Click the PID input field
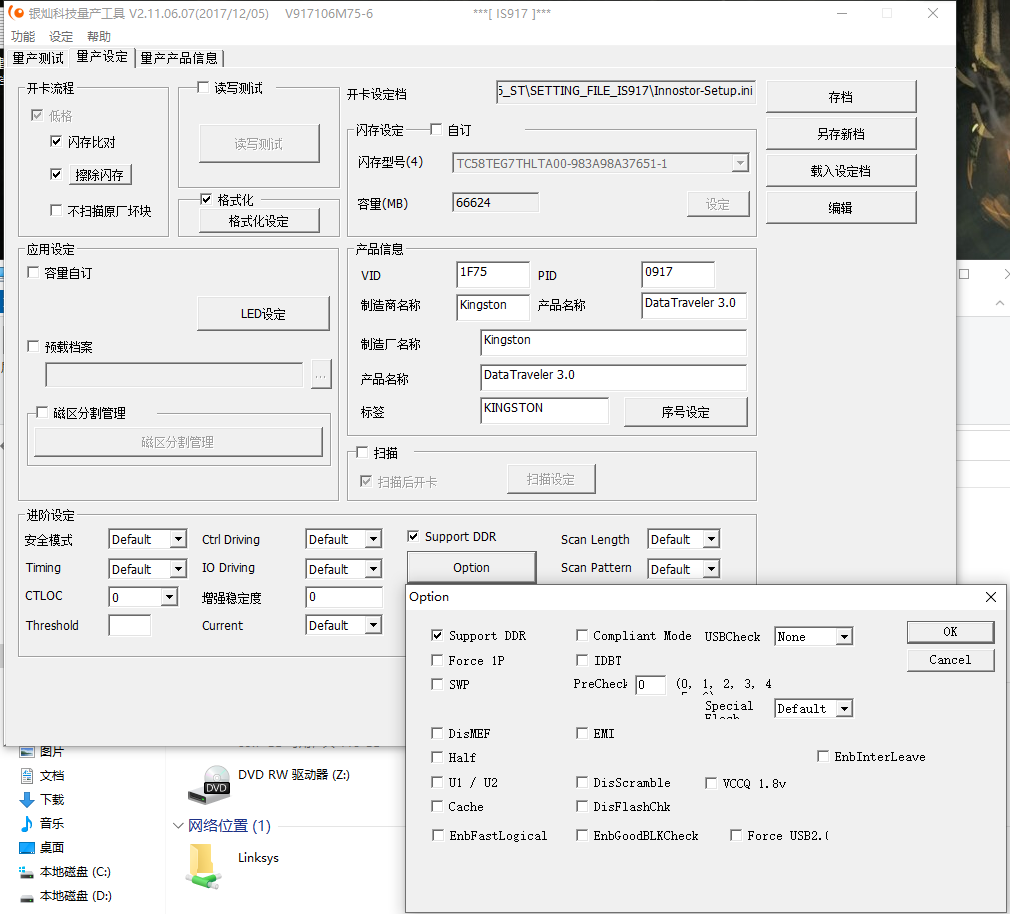This screenshot has width=1010, height=914. pyautogui.click(x=678, y=274)
